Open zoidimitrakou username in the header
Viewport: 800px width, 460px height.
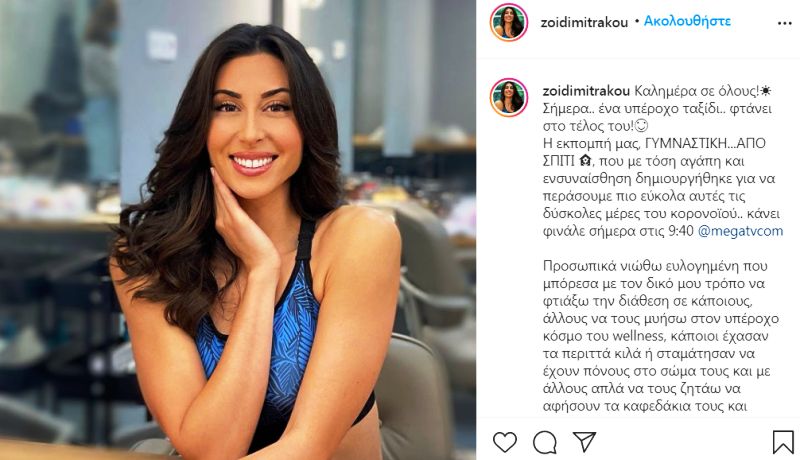[584, 22]
